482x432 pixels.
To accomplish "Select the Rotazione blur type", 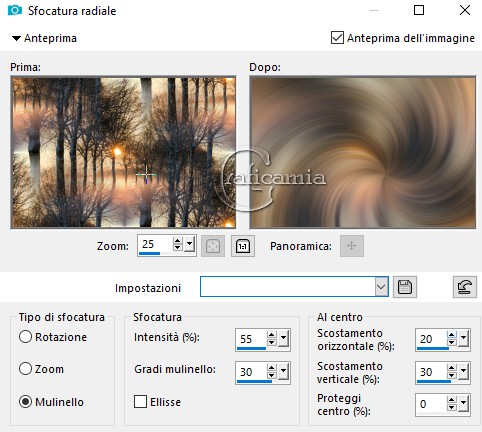I will [x=25, y=337].
